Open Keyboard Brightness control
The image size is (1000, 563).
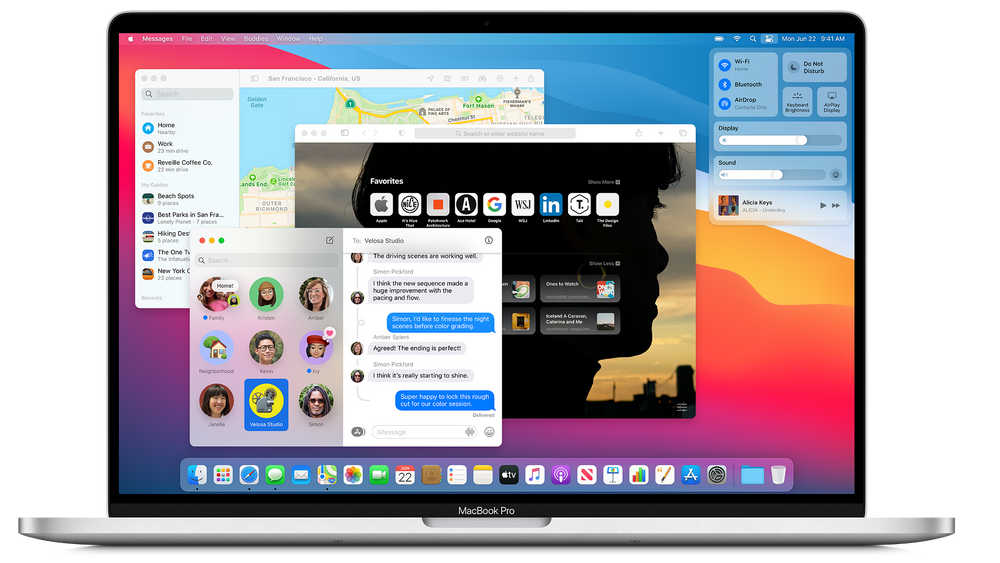[797, 102]
